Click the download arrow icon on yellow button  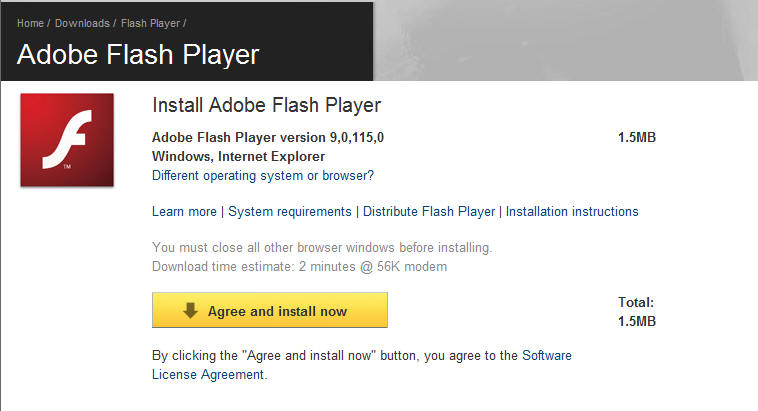click(190, 310)
